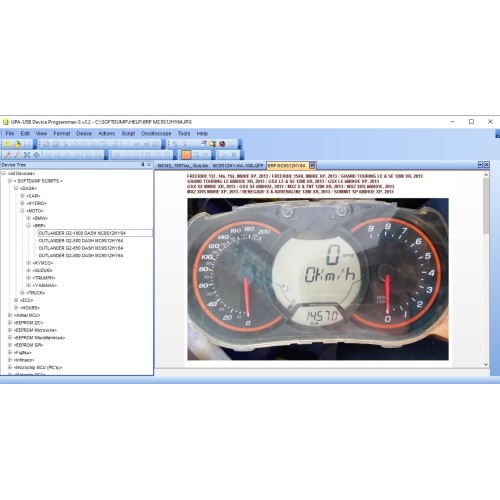Open the Format menu
This screenshot has width=500, height=500.
(62, 133)
